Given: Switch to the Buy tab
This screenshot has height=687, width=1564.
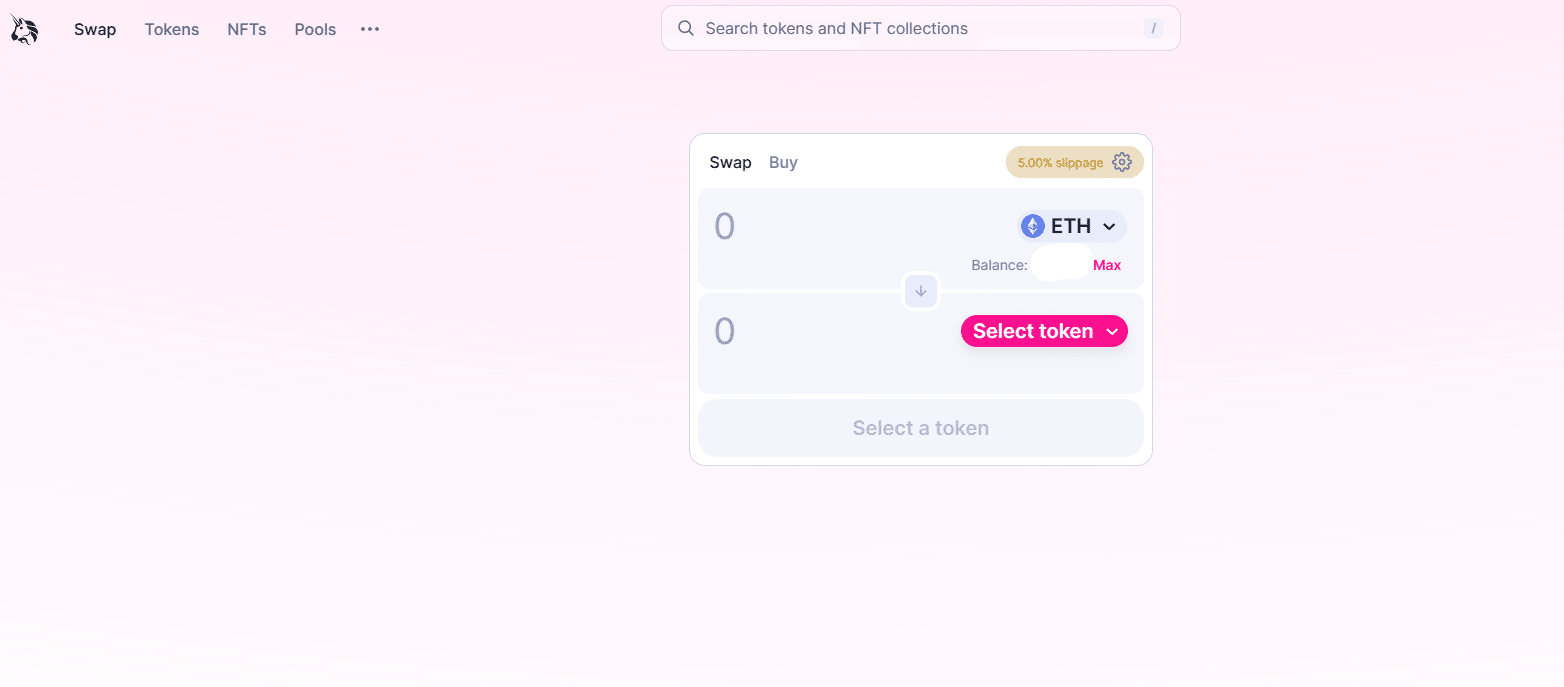Looking at the screenshot, I should [x=783, y=162].
